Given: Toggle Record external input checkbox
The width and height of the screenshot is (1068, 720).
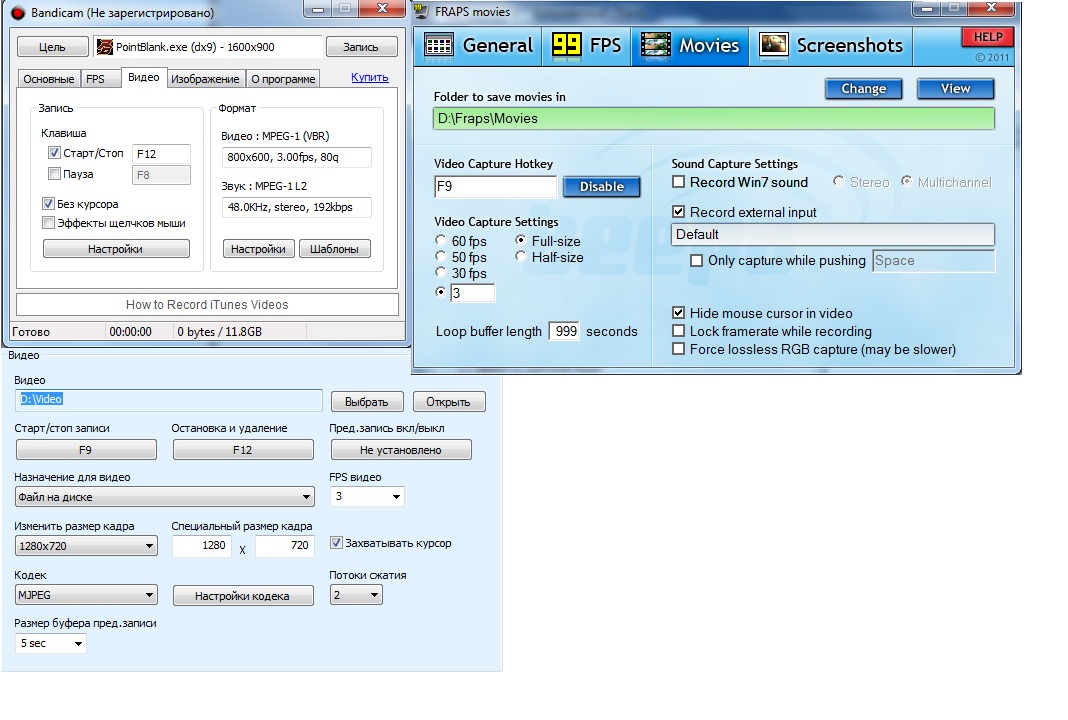Looking at the screenshot, I should [678, 212].
